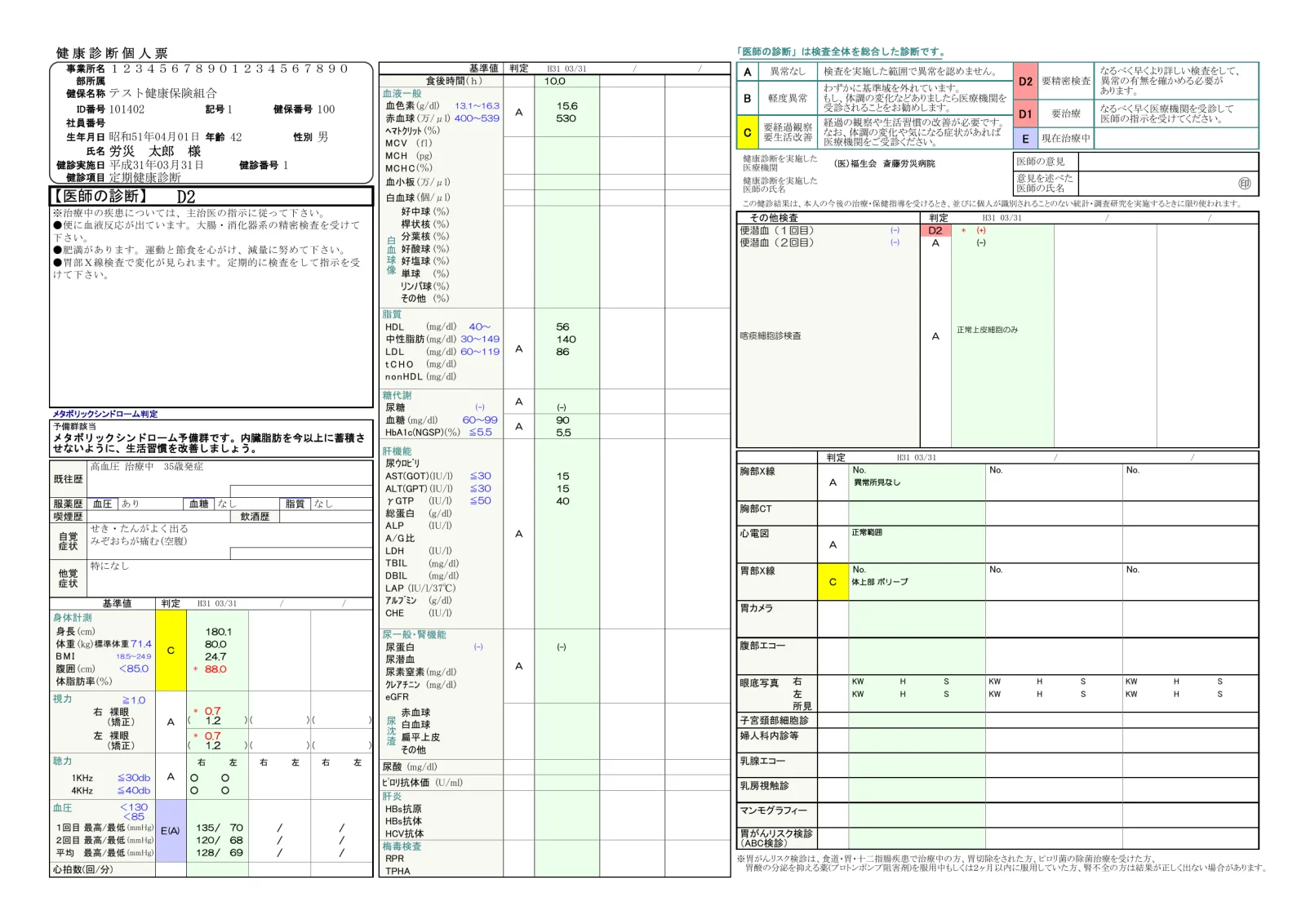
Task: Click the yellow C legend cell for 要経過観察
Action: point(747,132)
